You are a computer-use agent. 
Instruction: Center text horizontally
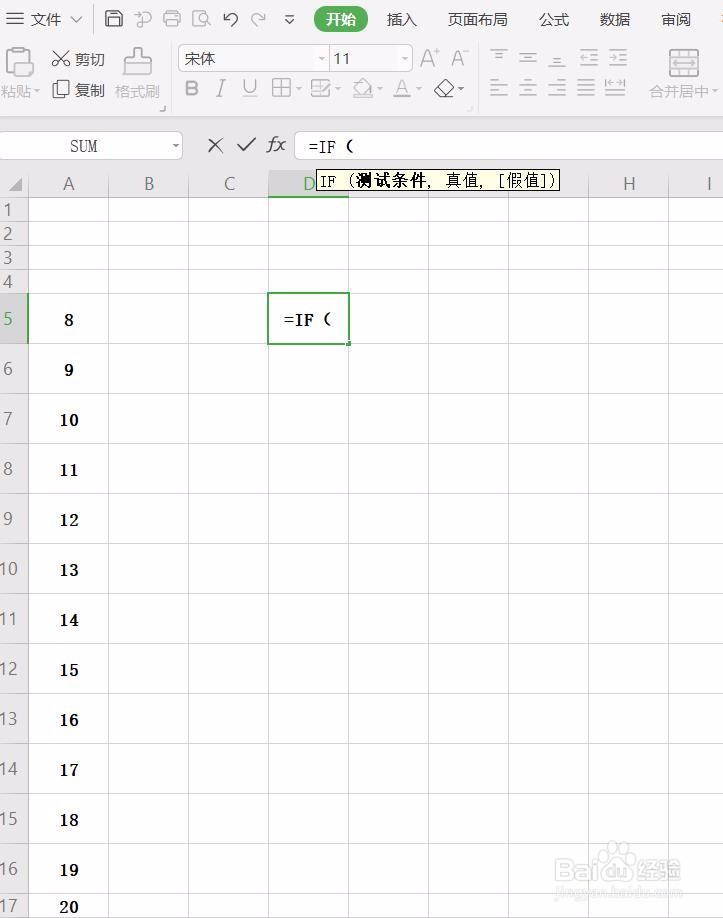click(527, 88)
